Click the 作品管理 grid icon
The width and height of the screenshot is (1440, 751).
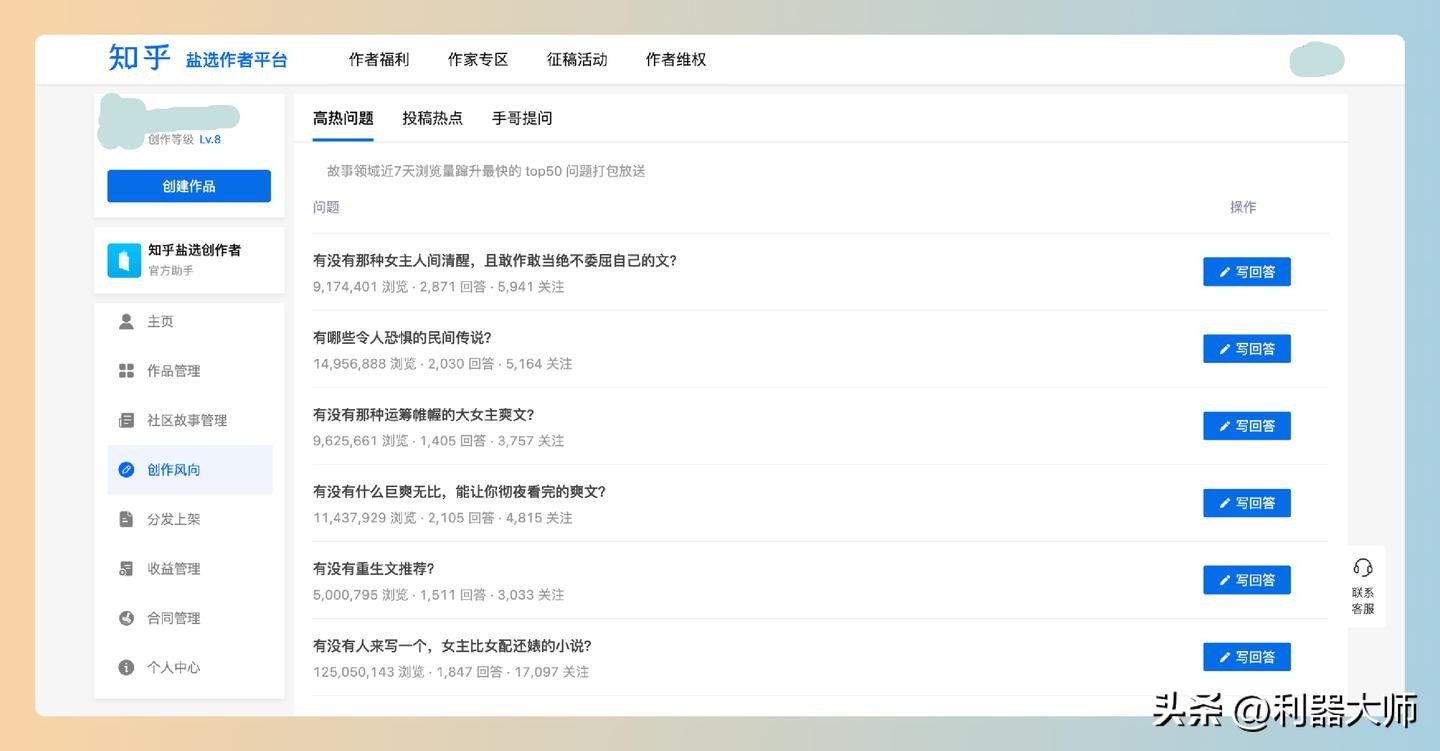[x=126, y=371]
